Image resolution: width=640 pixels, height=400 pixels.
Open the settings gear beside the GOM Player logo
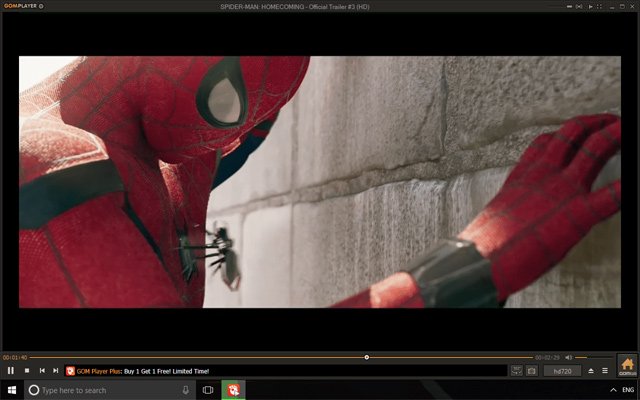[x=41, y=6]
